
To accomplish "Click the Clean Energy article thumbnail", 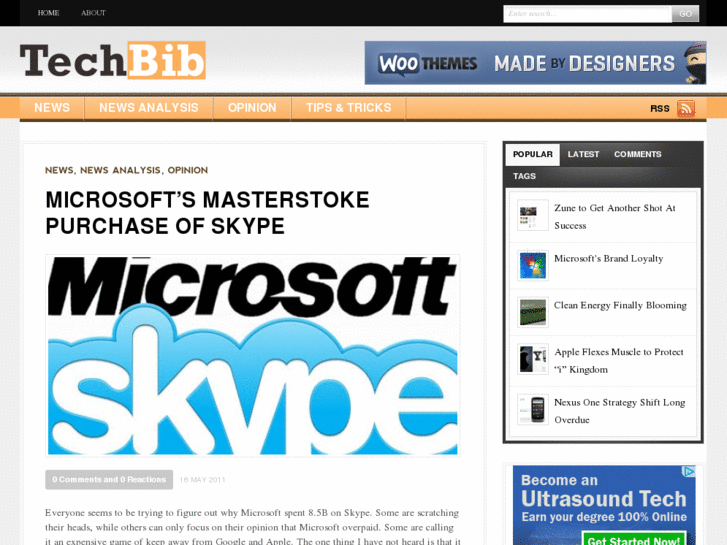I will pos(533,312).
